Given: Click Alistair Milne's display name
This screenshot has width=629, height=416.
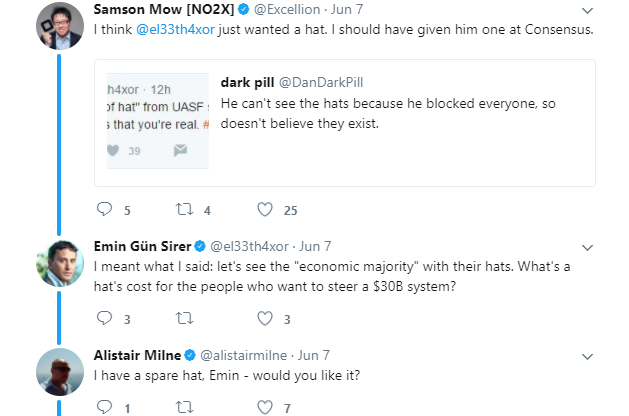Looking at the screenshot, I should (x=137, y=353).
